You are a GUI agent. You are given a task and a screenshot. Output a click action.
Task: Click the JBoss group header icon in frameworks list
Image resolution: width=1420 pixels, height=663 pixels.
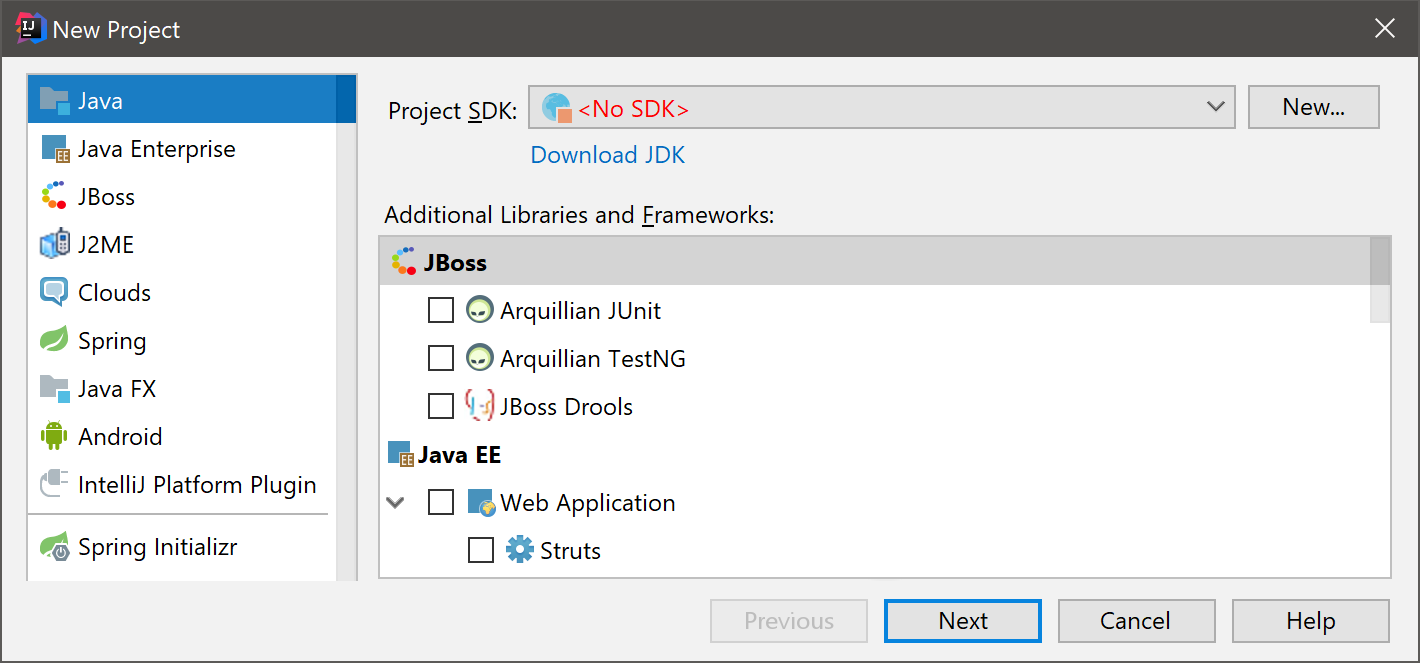click(x=404, y=262)
